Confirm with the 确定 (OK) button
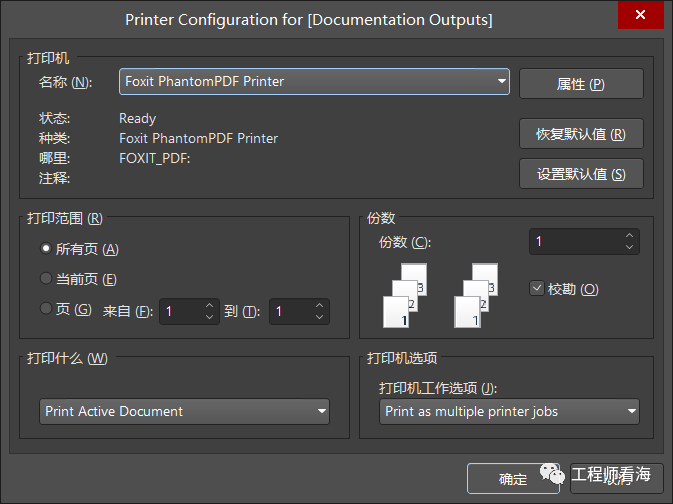 tap(513, 479)
